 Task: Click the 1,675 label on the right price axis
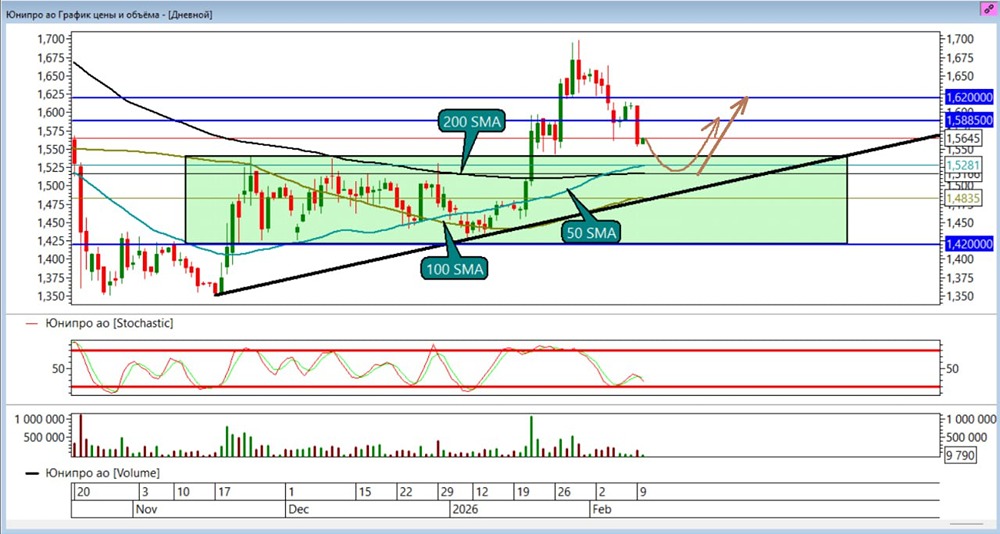pyautogui.click(x=960, y=57)
